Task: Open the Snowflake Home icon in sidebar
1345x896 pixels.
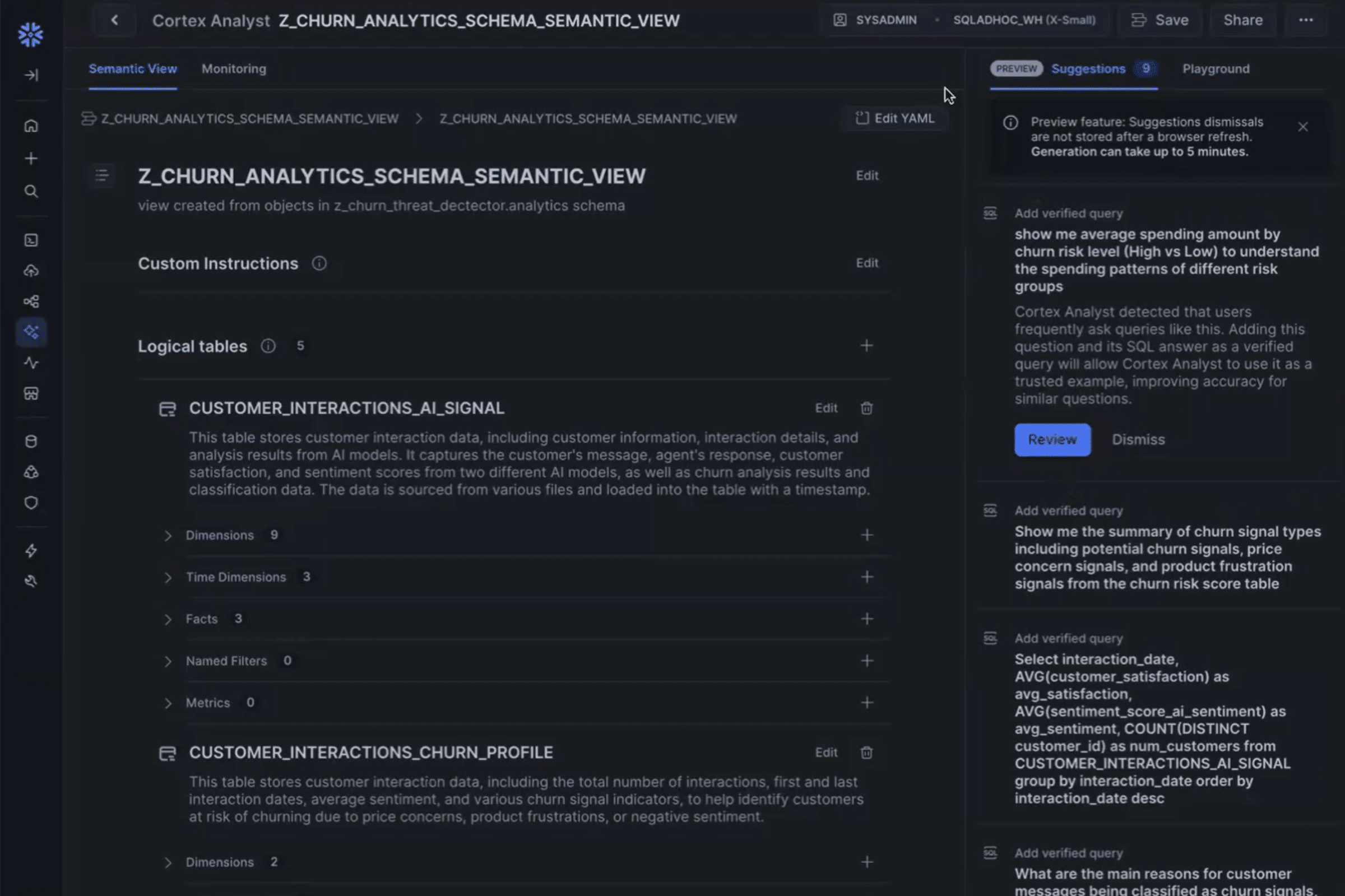Action: 31,126
